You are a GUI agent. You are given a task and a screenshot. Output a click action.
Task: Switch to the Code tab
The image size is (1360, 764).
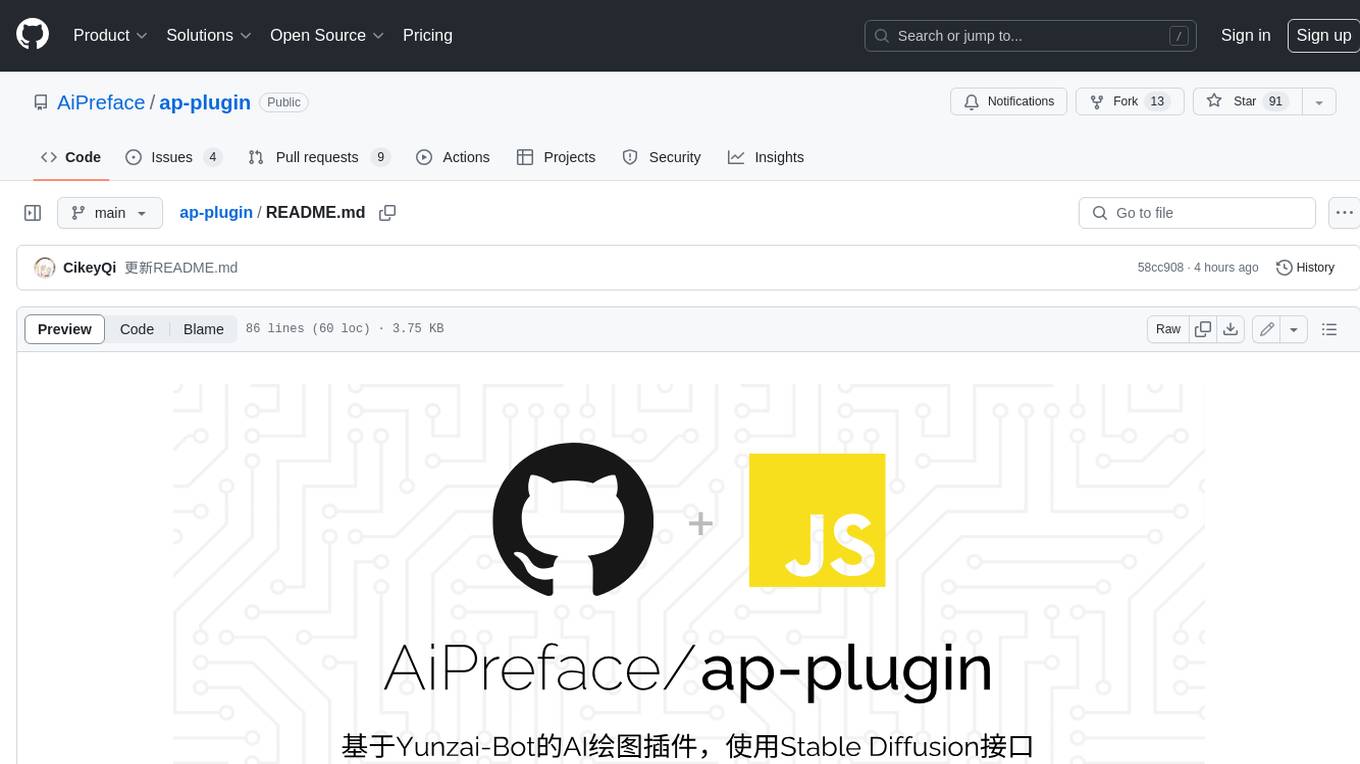[x=71, y=157]
